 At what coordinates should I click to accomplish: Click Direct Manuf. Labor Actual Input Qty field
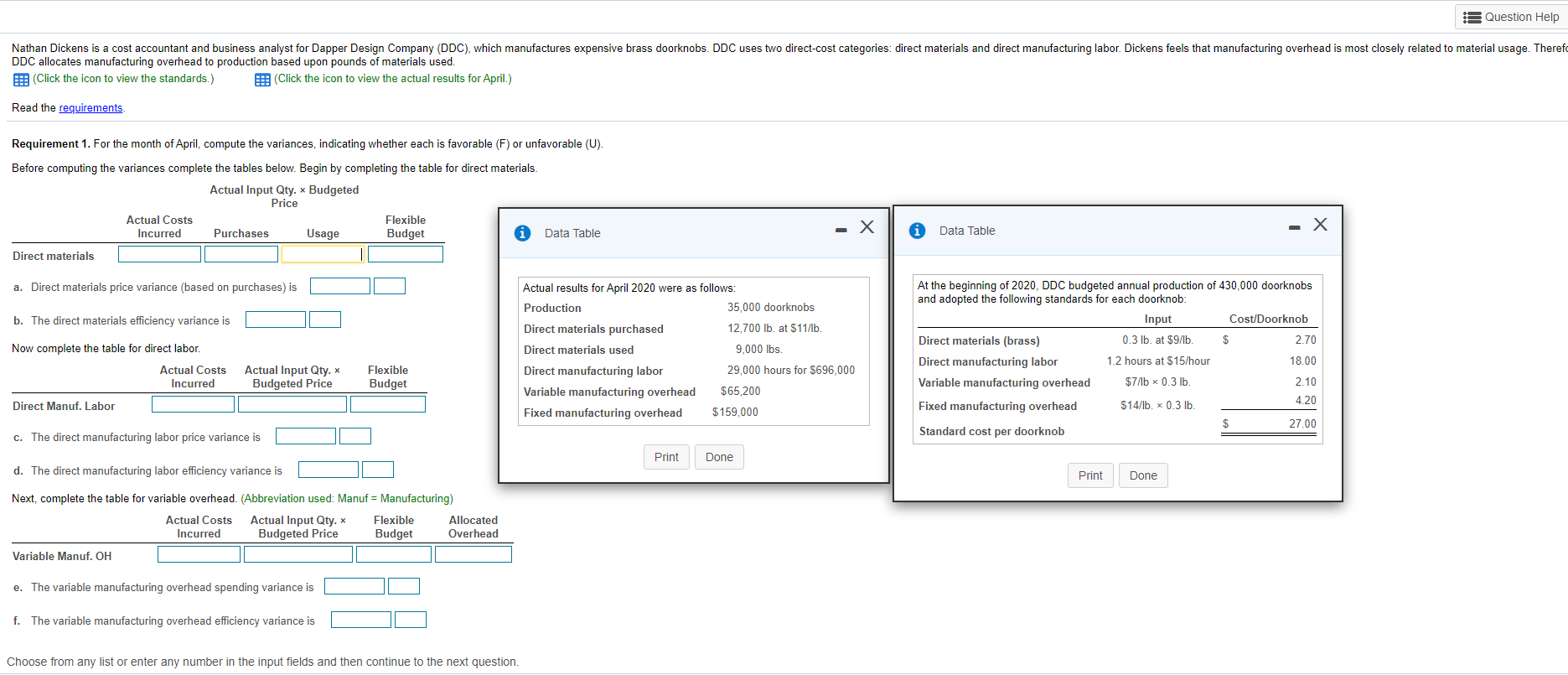[292, 404]
